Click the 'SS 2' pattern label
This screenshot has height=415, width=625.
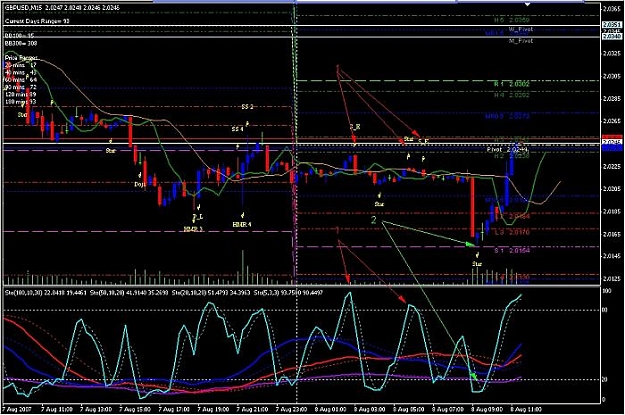247,107
